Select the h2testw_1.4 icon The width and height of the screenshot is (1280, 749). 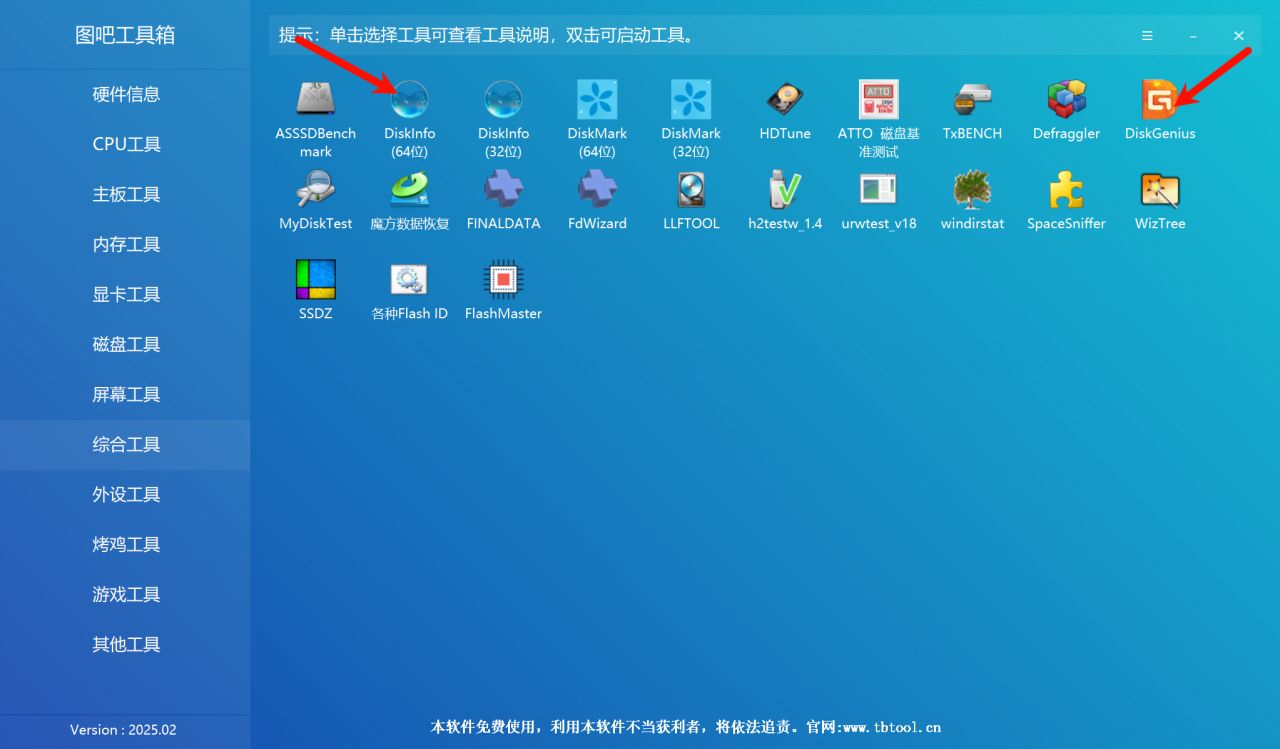pos(785,190)
